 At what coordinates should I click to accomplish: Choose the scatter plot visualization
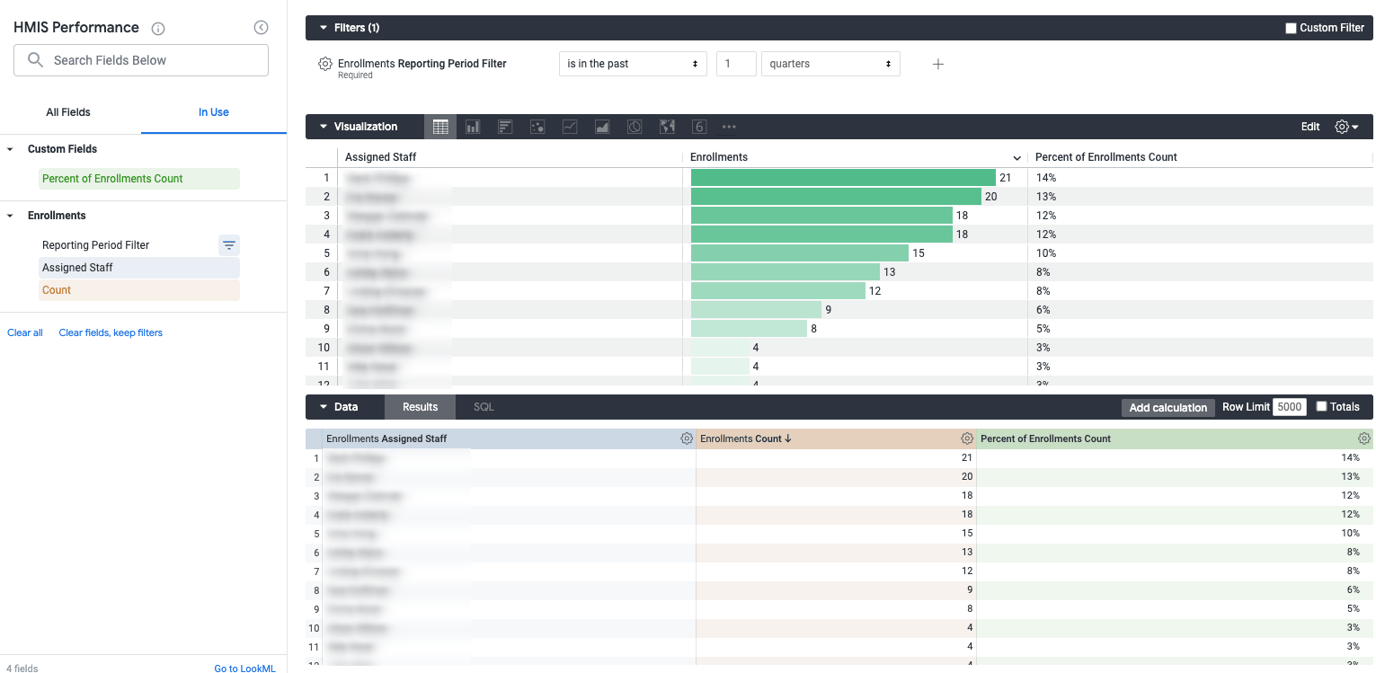[x=538, y=126]
